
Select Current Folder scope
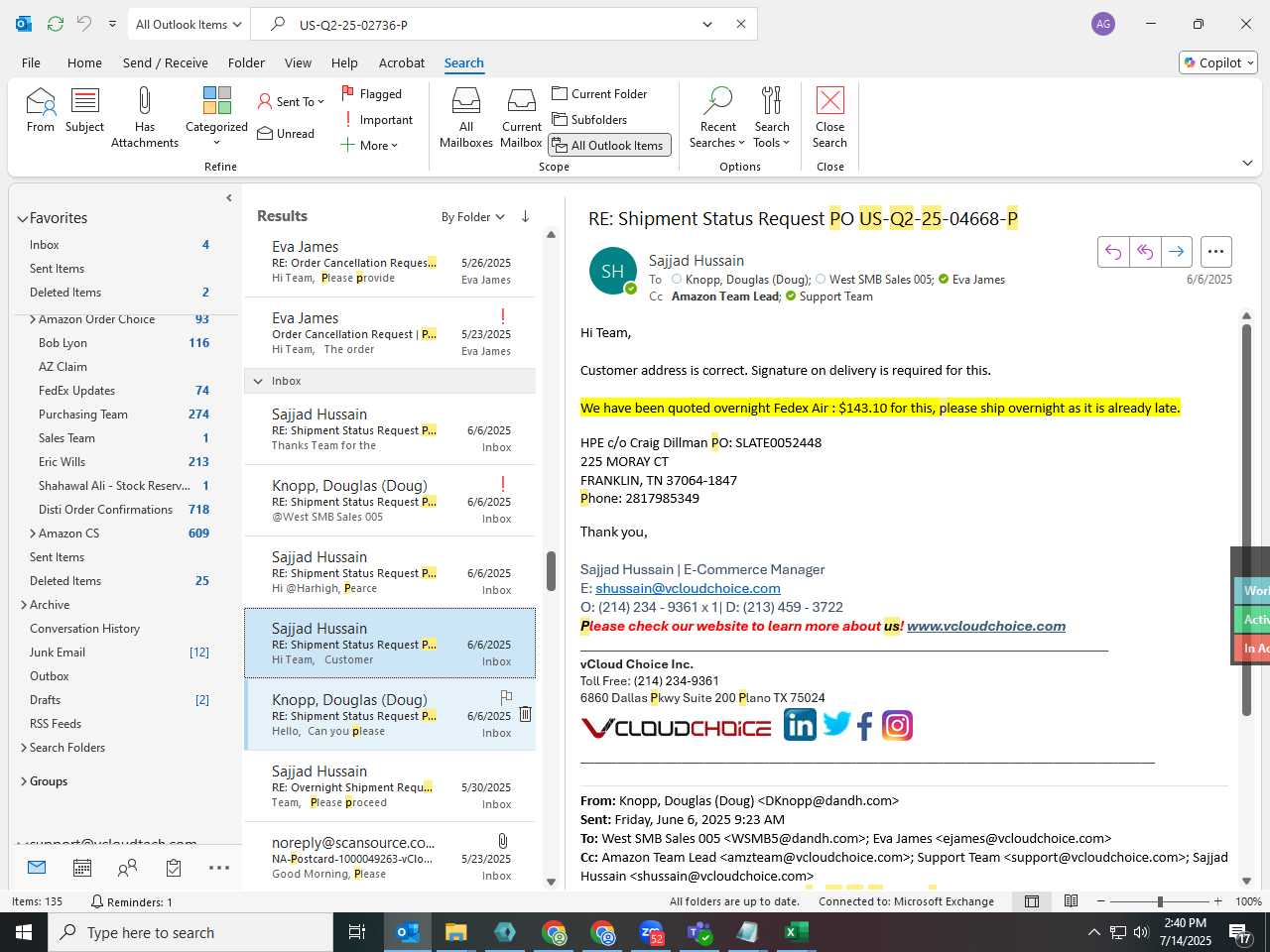click(x=599, y=93)
